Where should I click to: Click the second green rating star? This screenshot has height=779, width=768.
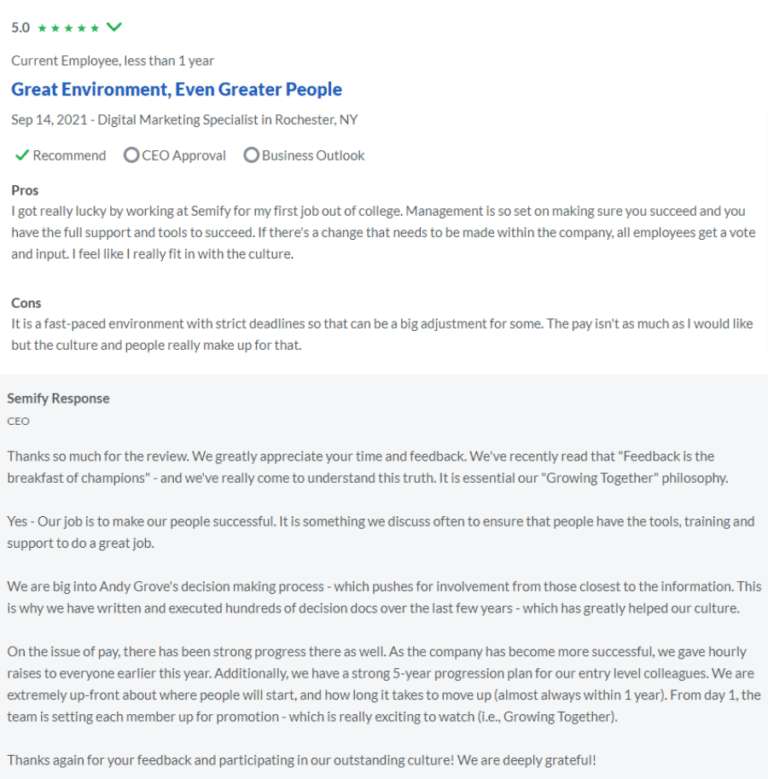55,28
